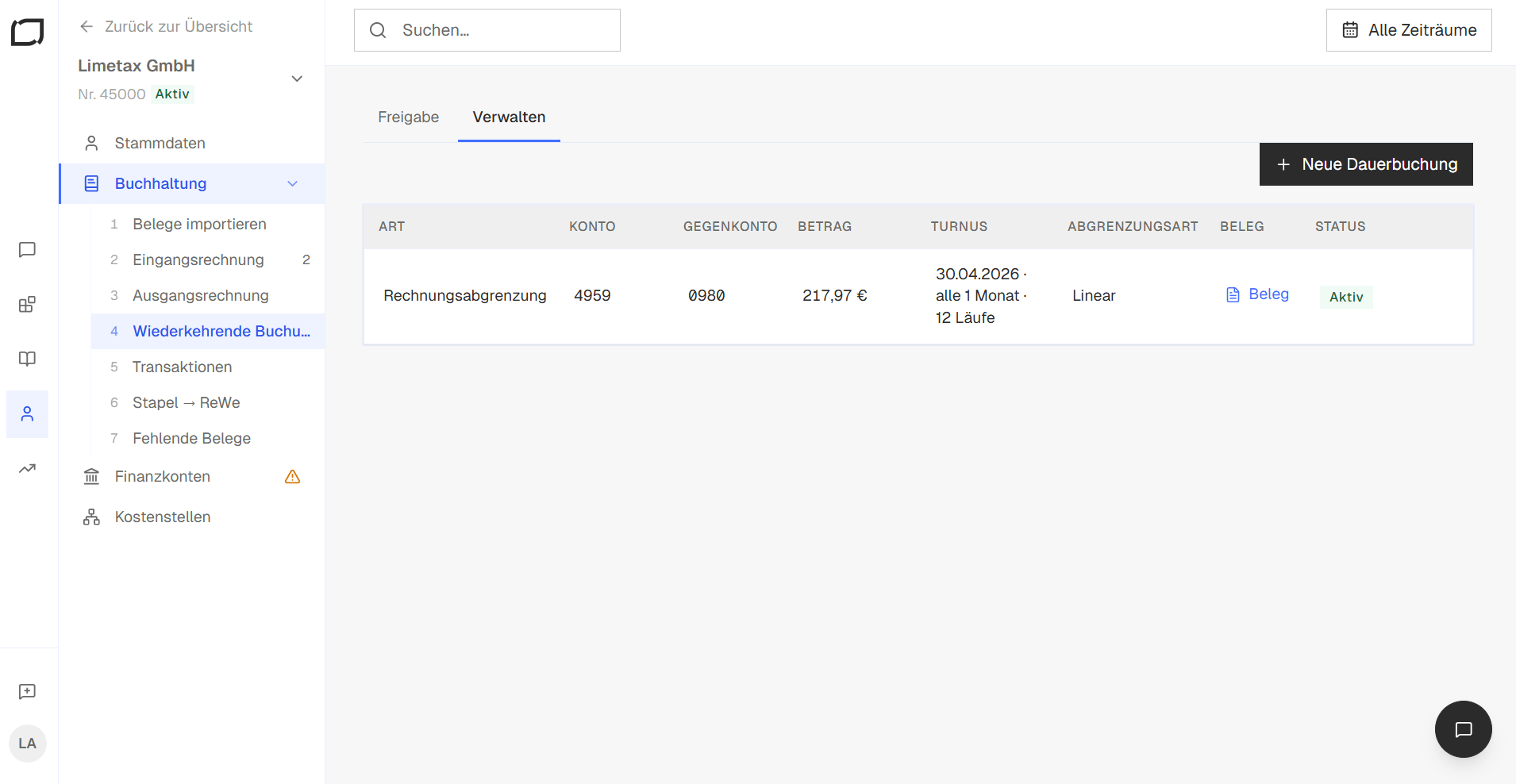Open the LA user avatar
Screen dimensions: 1516x784
click(x=27, y=744)
